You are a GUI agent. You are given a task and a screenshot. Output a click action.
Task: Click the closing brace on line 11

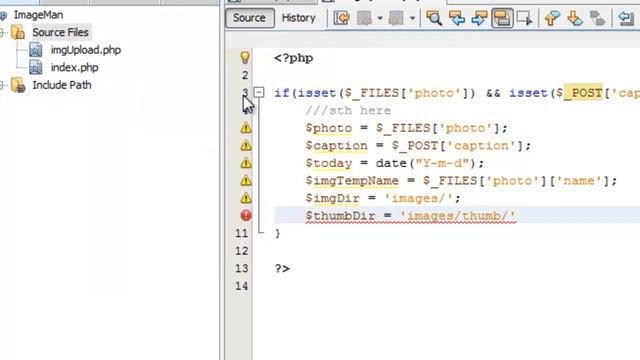[x=278, y=233]
